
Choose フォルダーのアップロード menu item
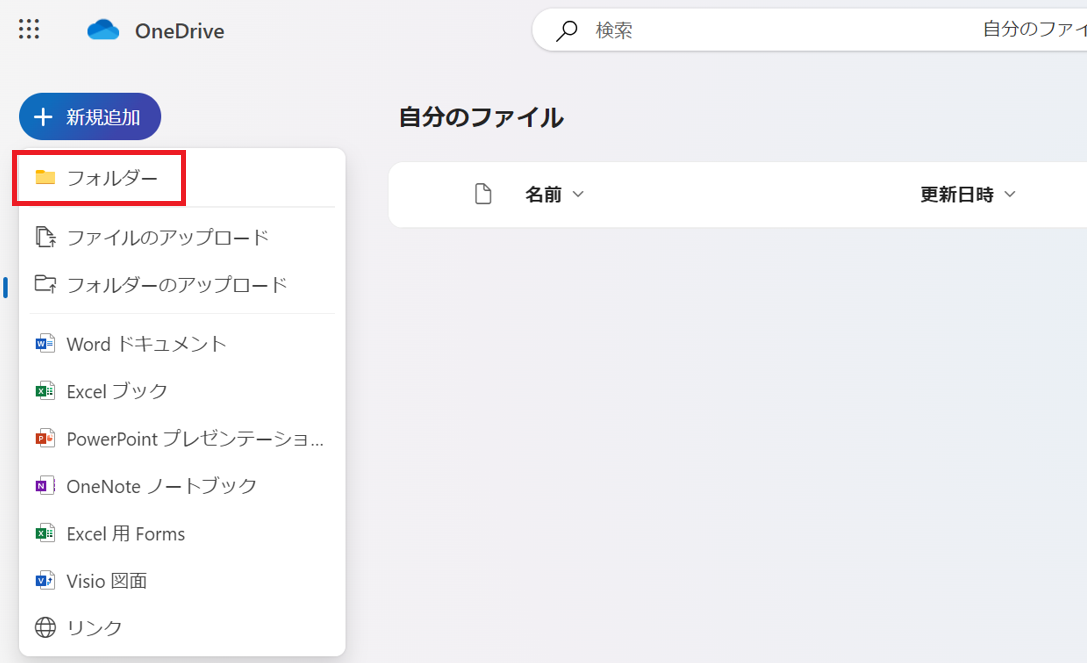[x=182, y=284]
